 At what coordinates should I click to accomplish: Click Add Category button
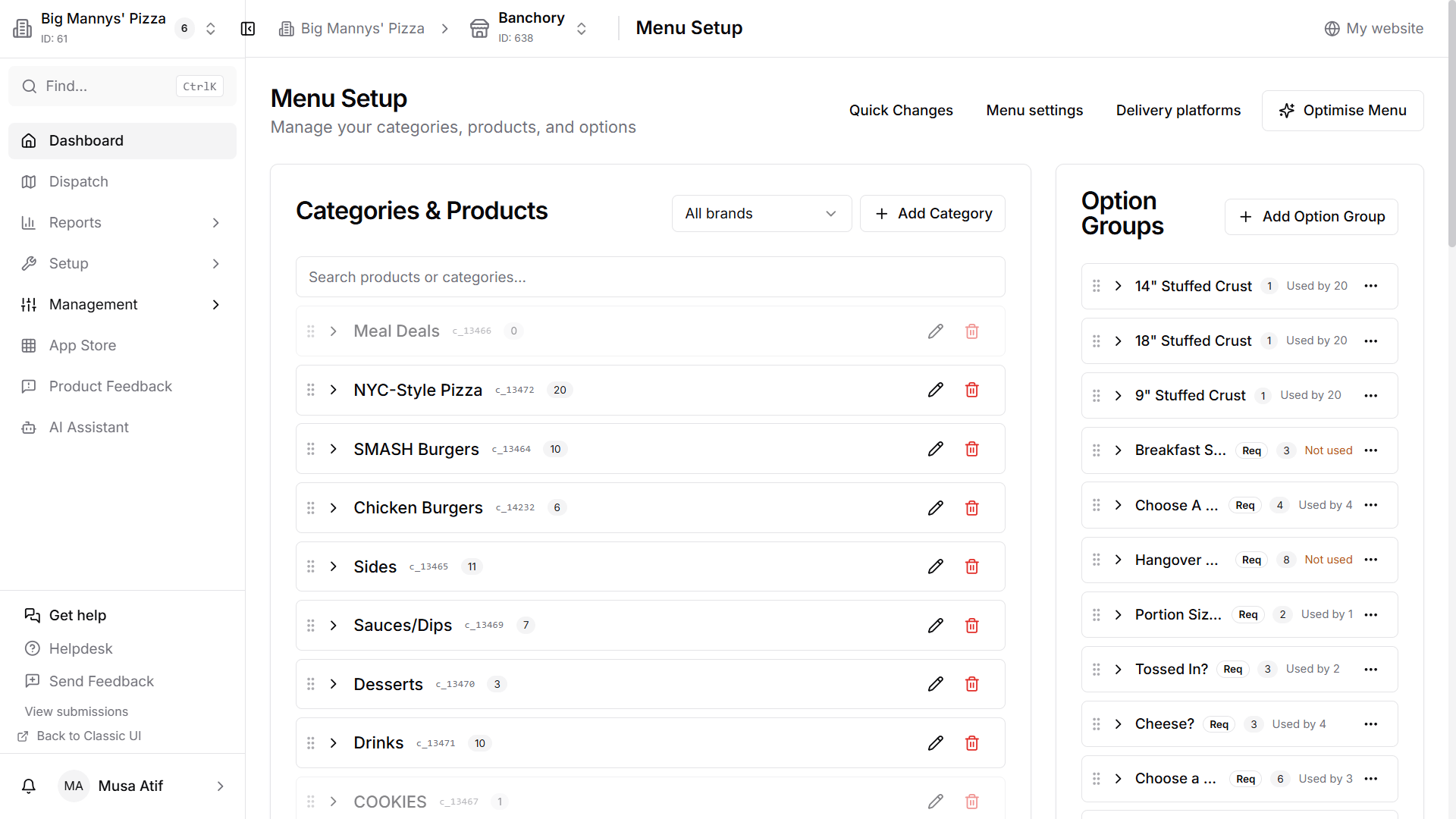click(933, 214)
